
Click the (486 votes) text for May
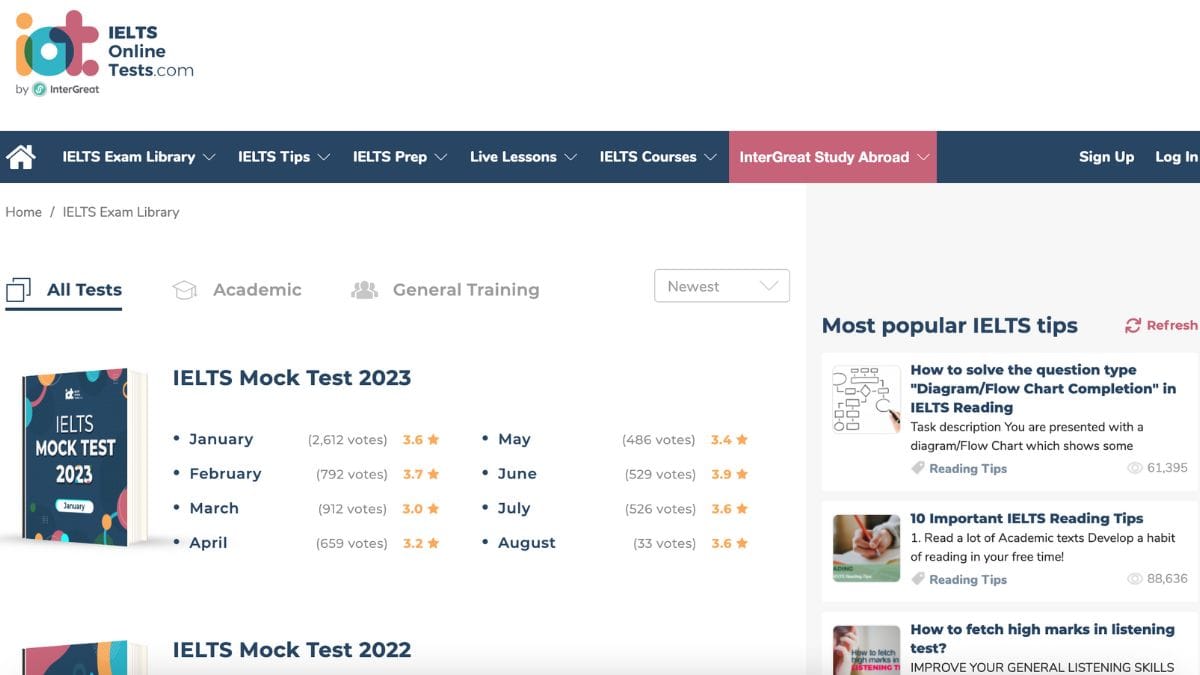[658, 440]
